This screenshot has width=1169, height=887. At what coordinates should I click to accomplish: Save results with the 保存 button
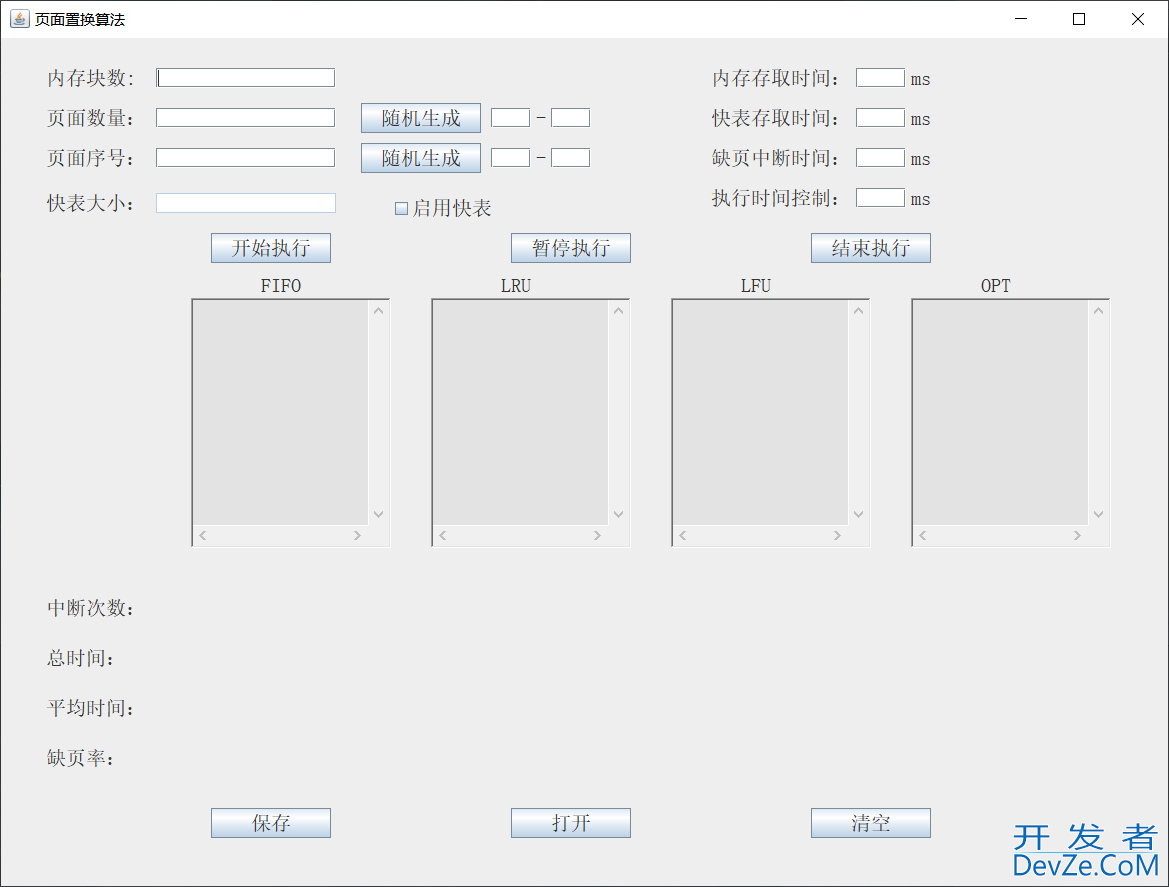270,823
